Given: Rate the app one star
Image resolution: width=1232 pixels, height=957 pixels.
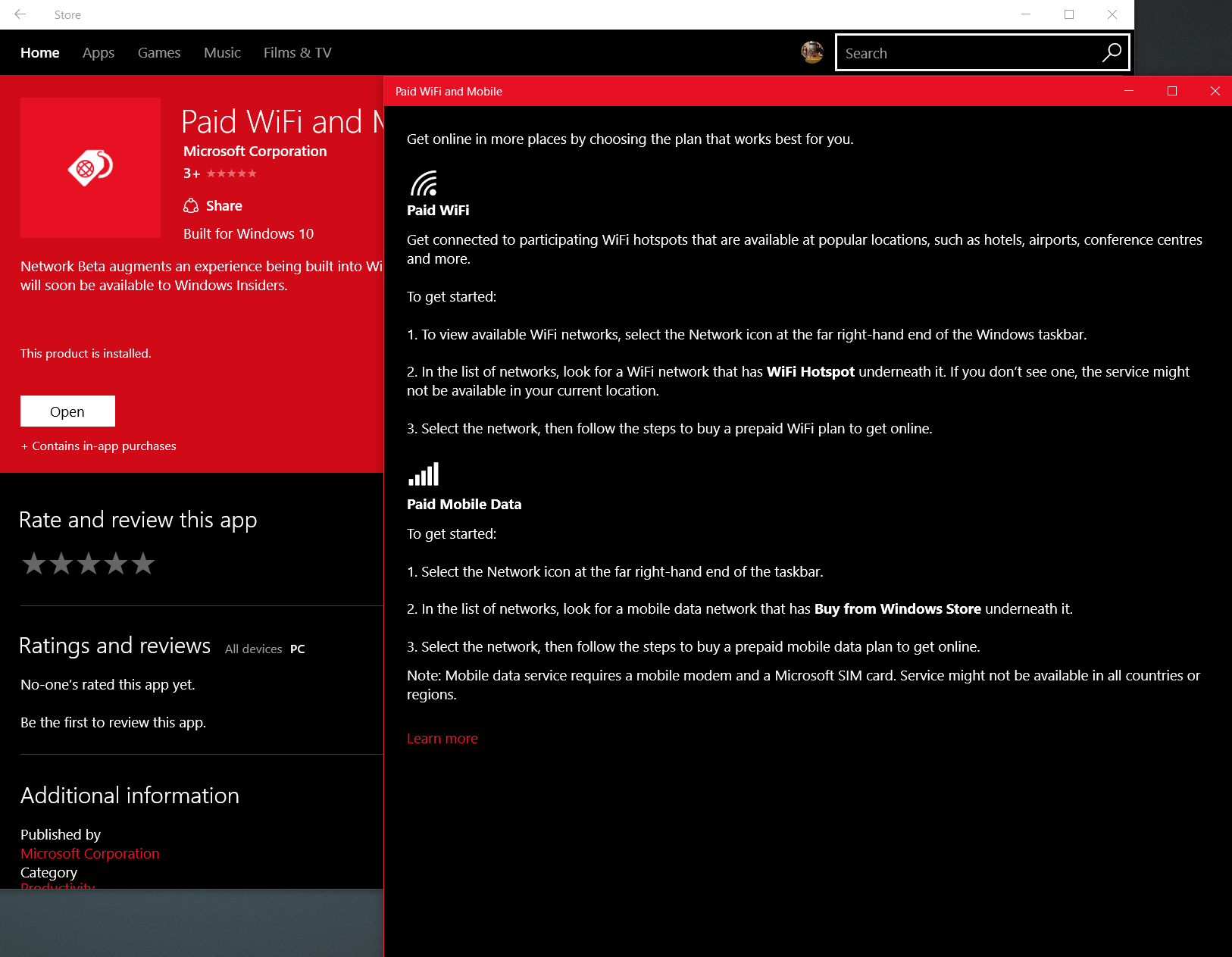Looking at the screenshot, I should point(33,563).
